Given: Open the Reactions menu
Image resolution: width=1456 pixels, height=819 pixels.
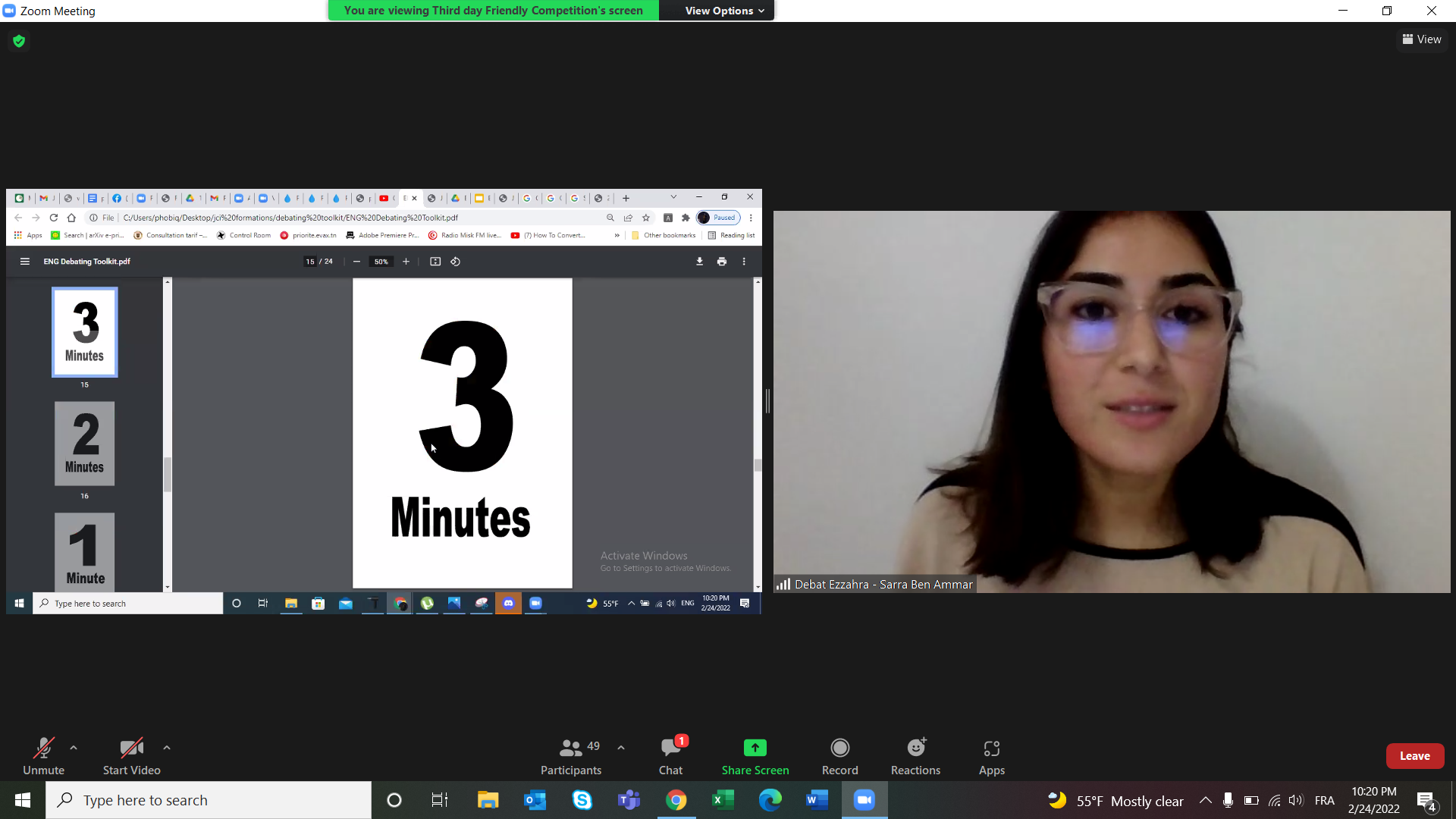Looking at the screenshot, I should point(915,756).
